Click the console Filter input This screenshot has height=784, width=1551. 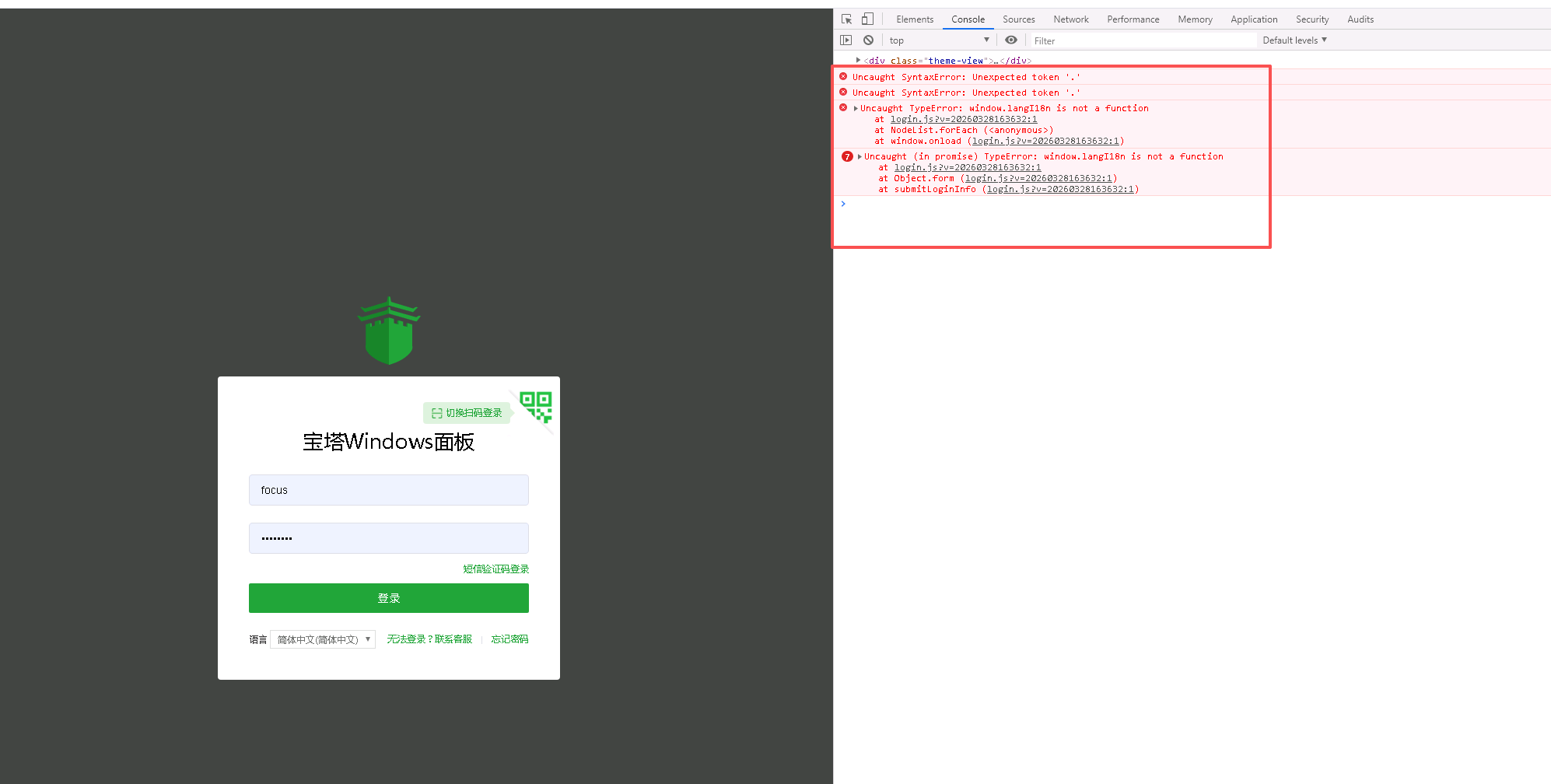coord(1142,40)
